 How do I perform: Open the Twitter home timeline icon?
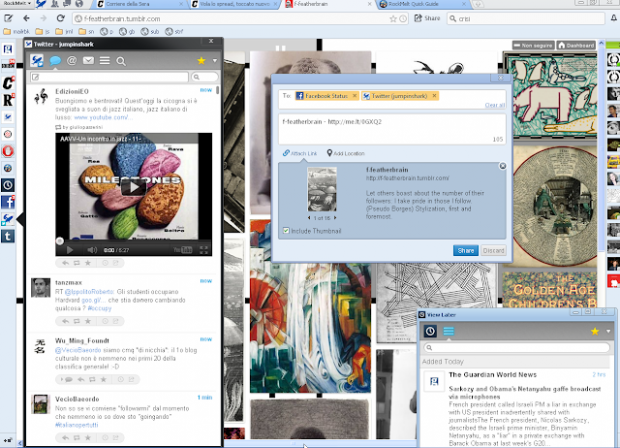[x=55, y=60]
